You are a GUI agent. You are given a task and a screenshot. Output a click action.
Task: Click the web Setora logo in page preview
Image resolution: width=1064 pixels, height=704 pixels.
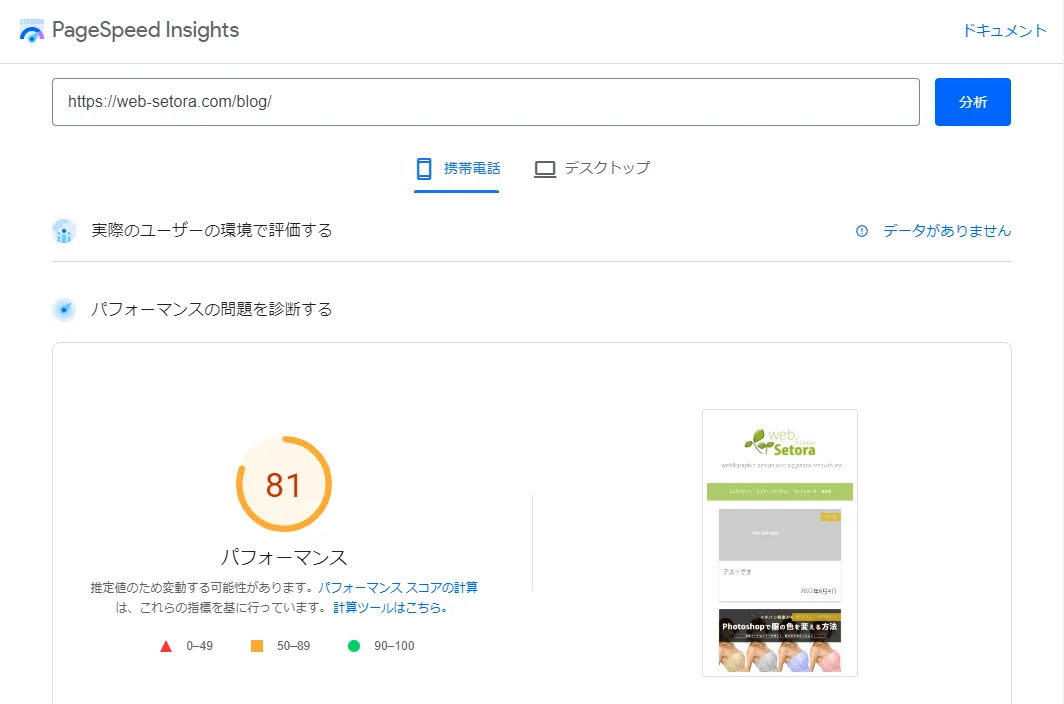(x=779, y=442)
